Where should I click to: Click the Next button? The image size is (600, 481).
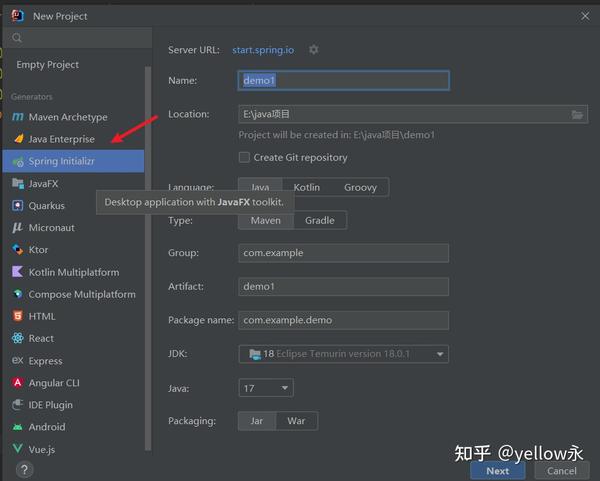pos(497,471)
